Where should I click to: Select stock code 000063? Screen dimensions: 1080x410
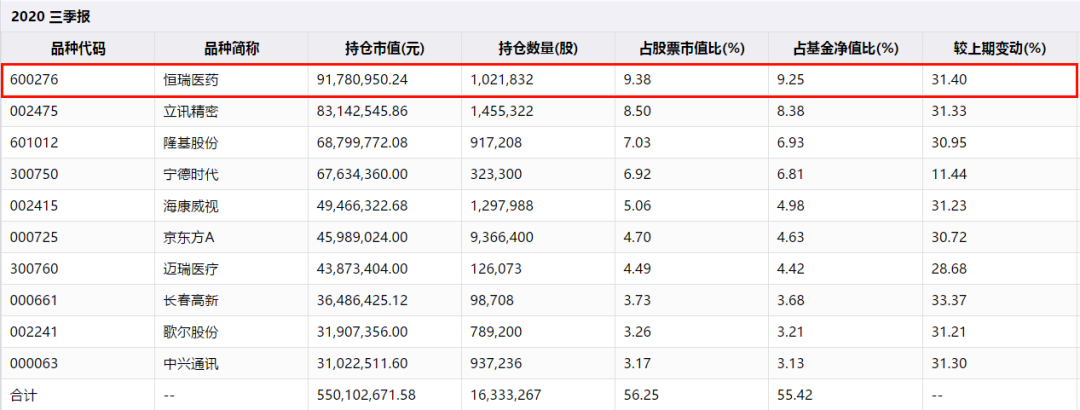click(34, 364)
